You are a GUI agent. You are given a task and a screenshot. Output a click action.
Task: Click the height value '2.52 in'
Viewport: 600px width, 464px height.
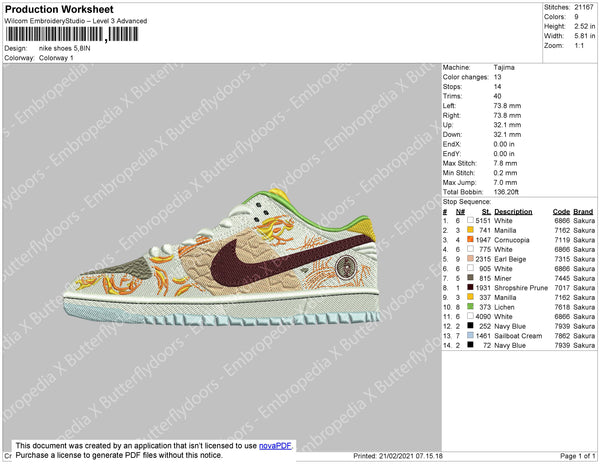[584, 26]
